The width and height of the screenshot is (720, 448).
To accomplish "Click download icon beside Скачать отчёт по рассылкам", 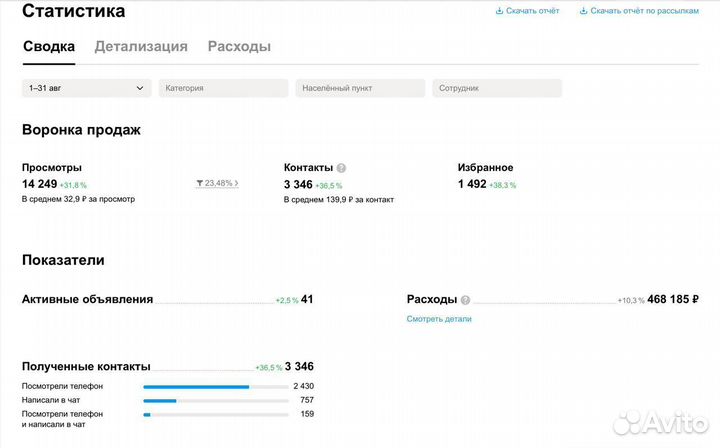I will click(583, 11).
